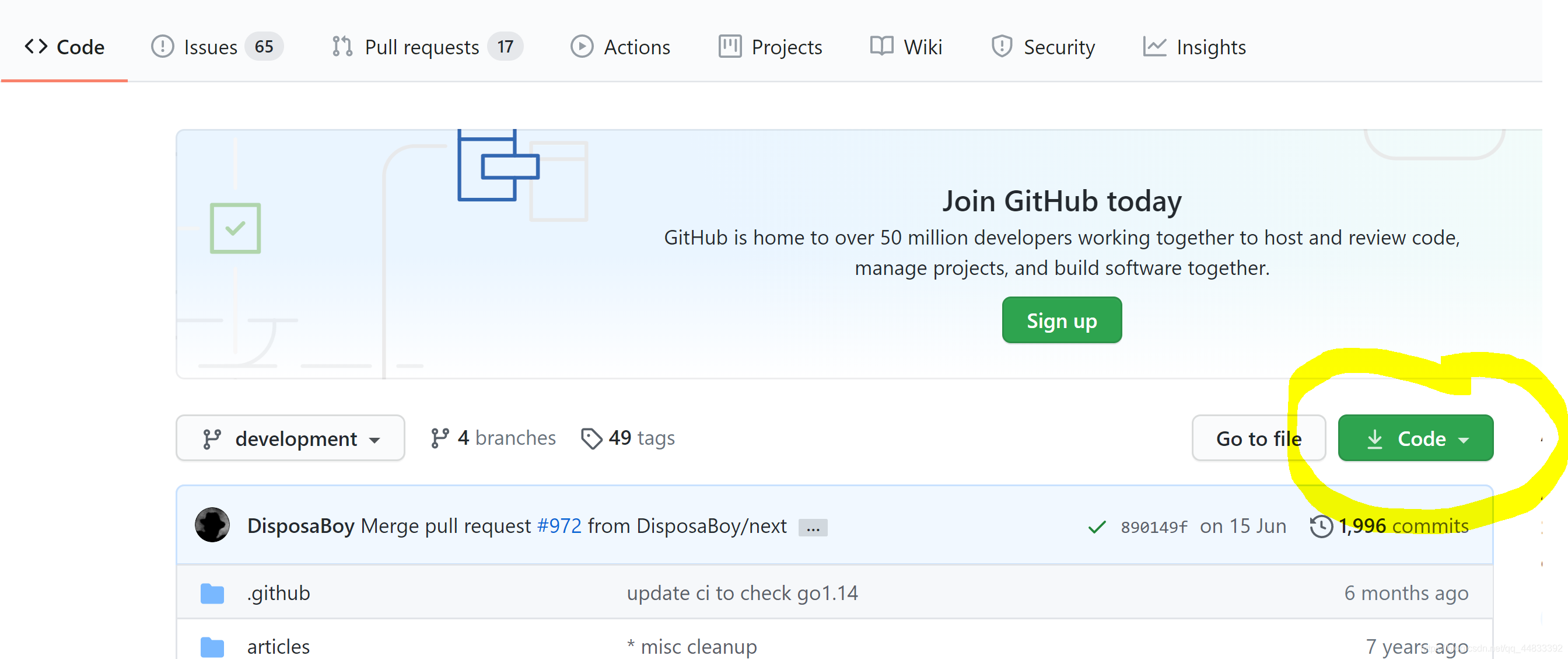1568x659 pixels.
Task: Click the commit history clock icon
Action: pyautogui.click(x=1321, y=527)
